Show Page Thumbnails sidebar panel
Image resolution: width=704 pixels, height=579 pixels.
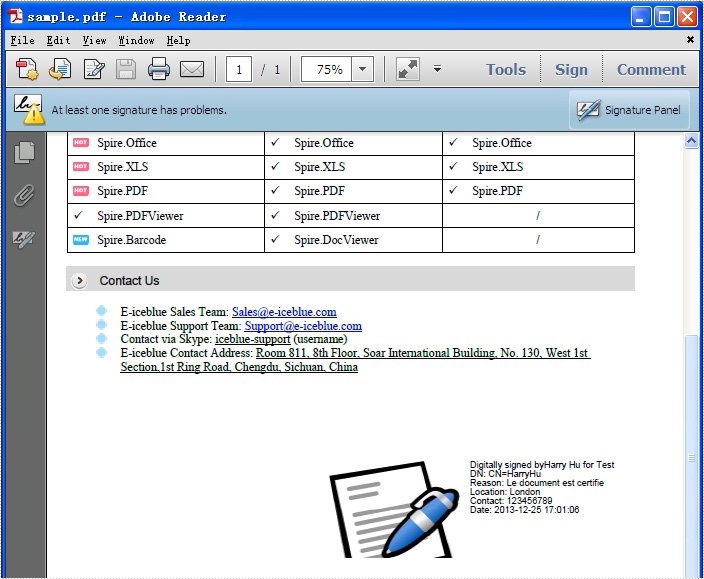[25, 153]
